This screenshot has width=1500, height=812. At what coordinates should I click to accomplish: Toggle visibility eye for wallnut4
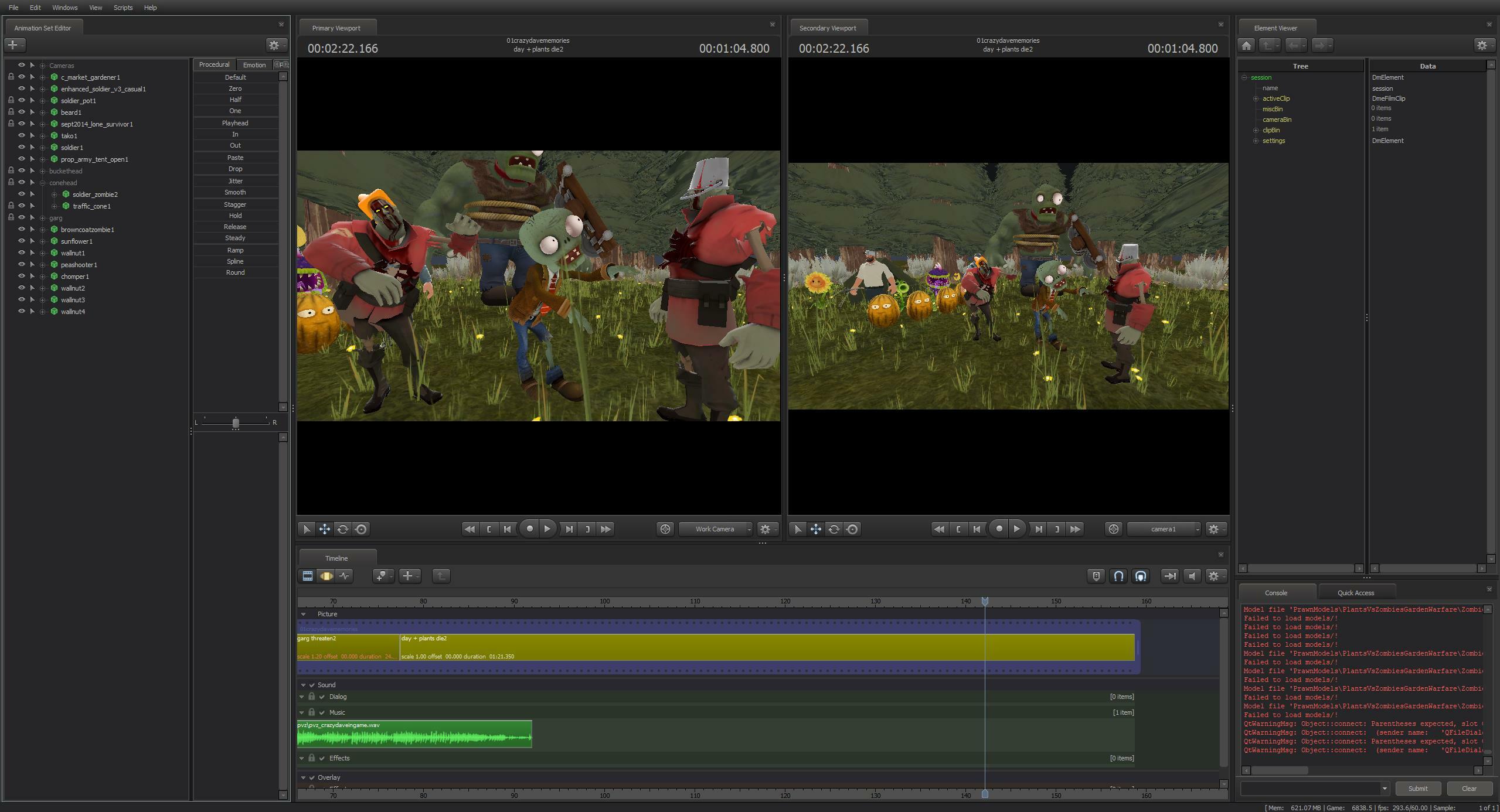coord(22,311)
